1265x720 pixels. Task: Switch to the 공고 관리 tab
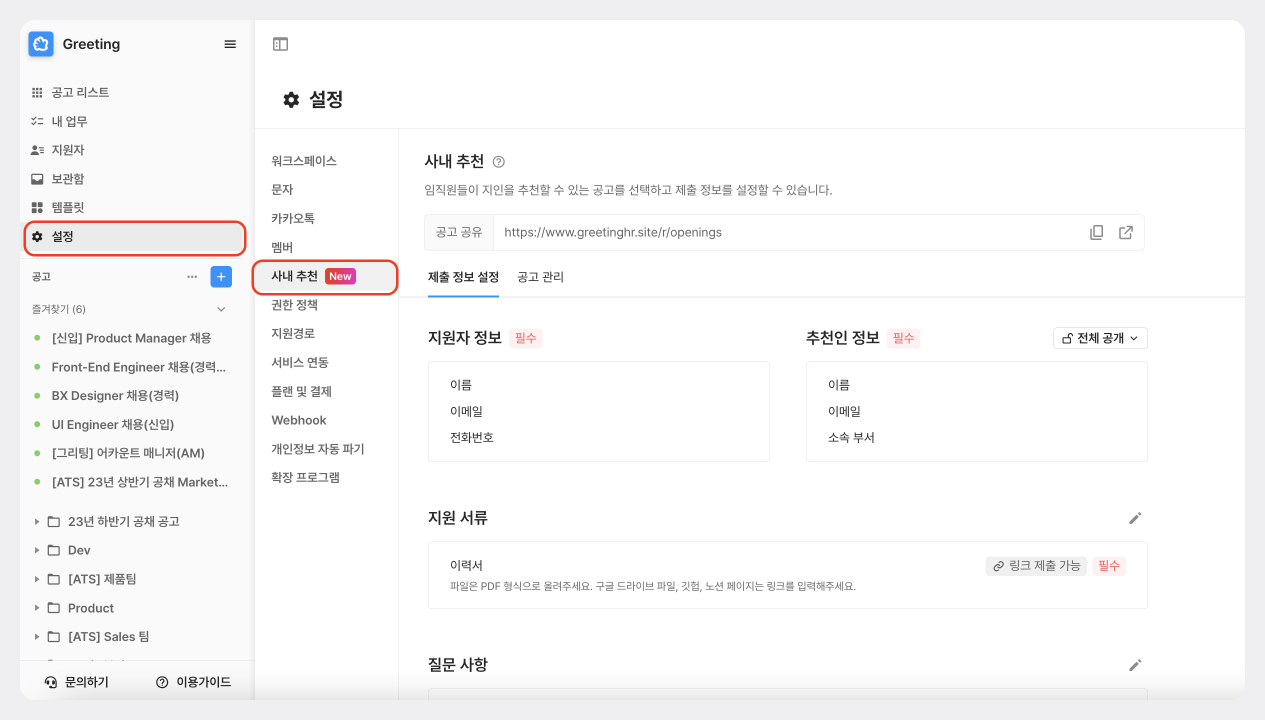(540, 277)
